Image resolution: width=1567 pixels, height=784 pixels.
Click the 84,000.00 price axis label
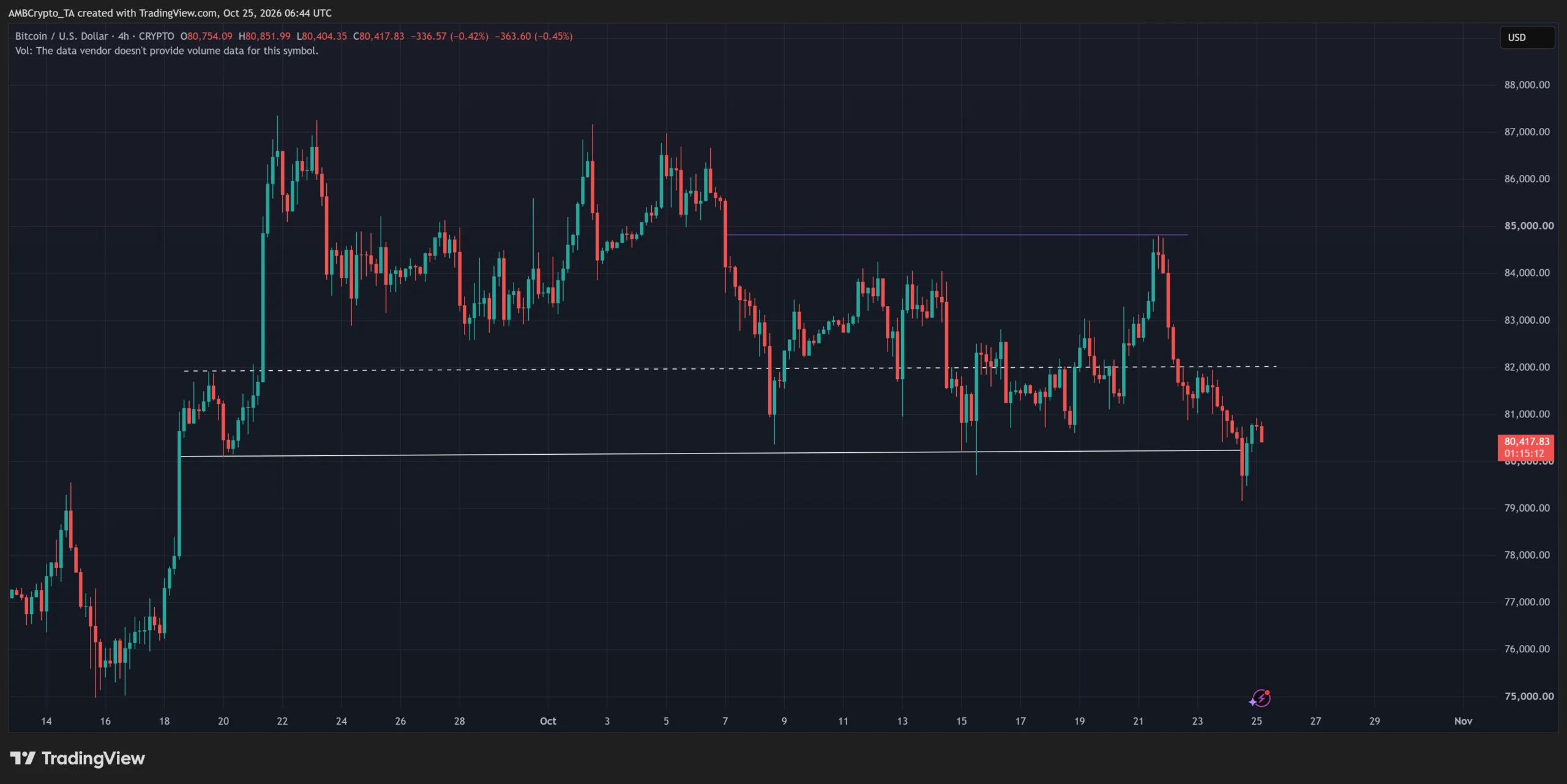(x=1527, y=273)
